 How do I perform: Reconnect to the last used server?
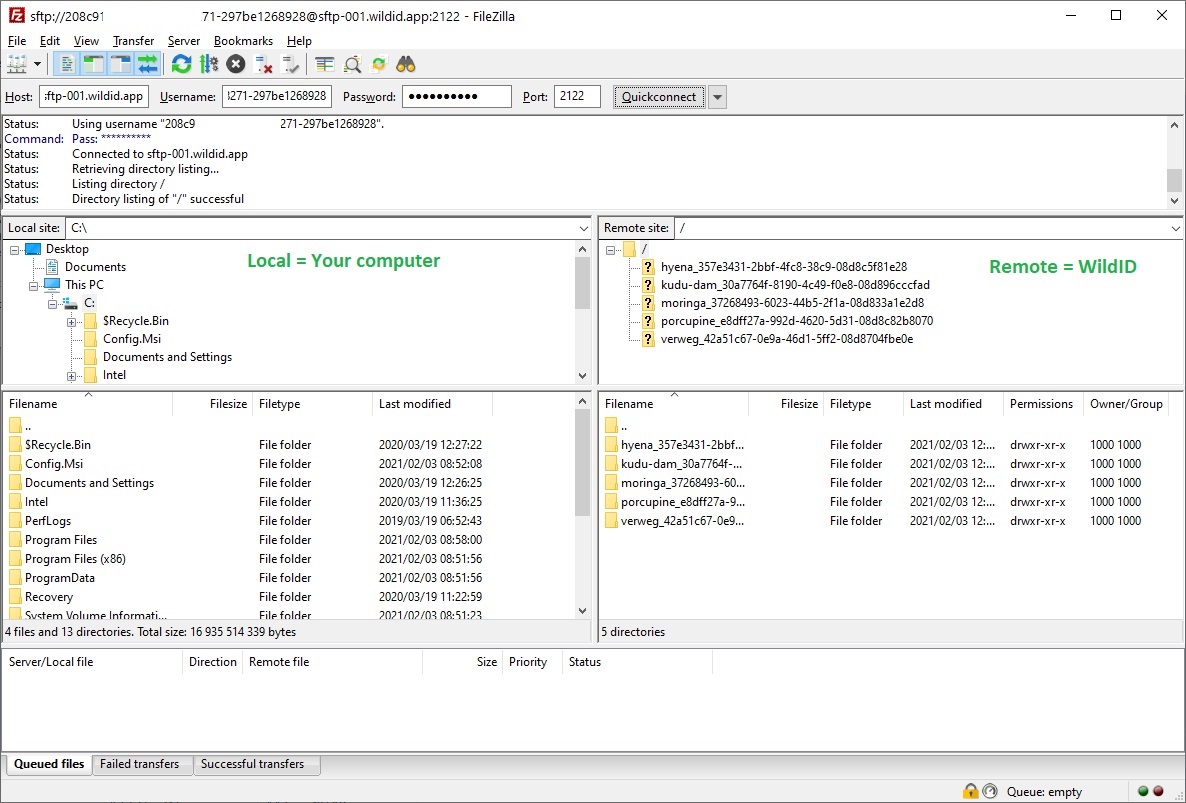pyautogui.click(x=290, y=64)
